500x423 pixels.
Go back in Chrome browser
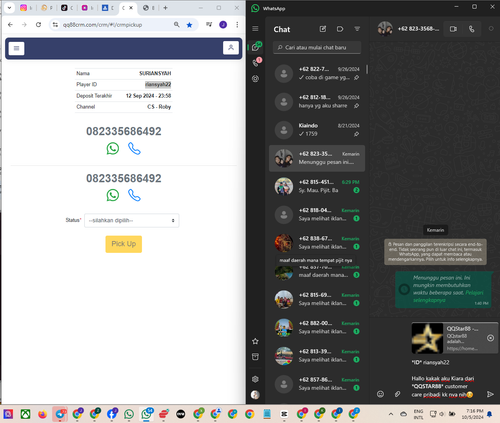(10, 25)
